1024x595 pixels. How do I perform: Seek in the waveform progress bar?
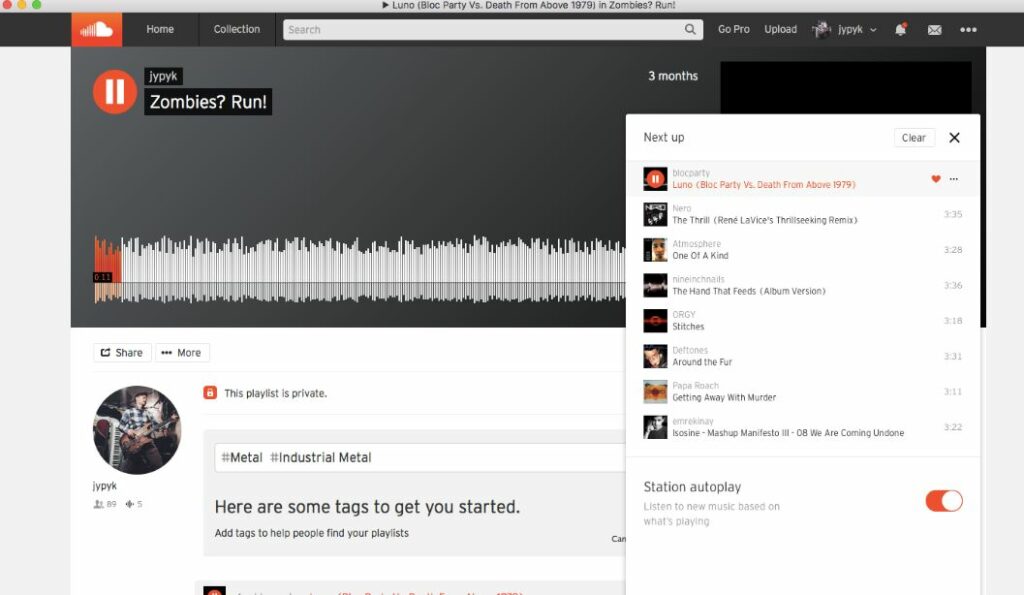359,269
